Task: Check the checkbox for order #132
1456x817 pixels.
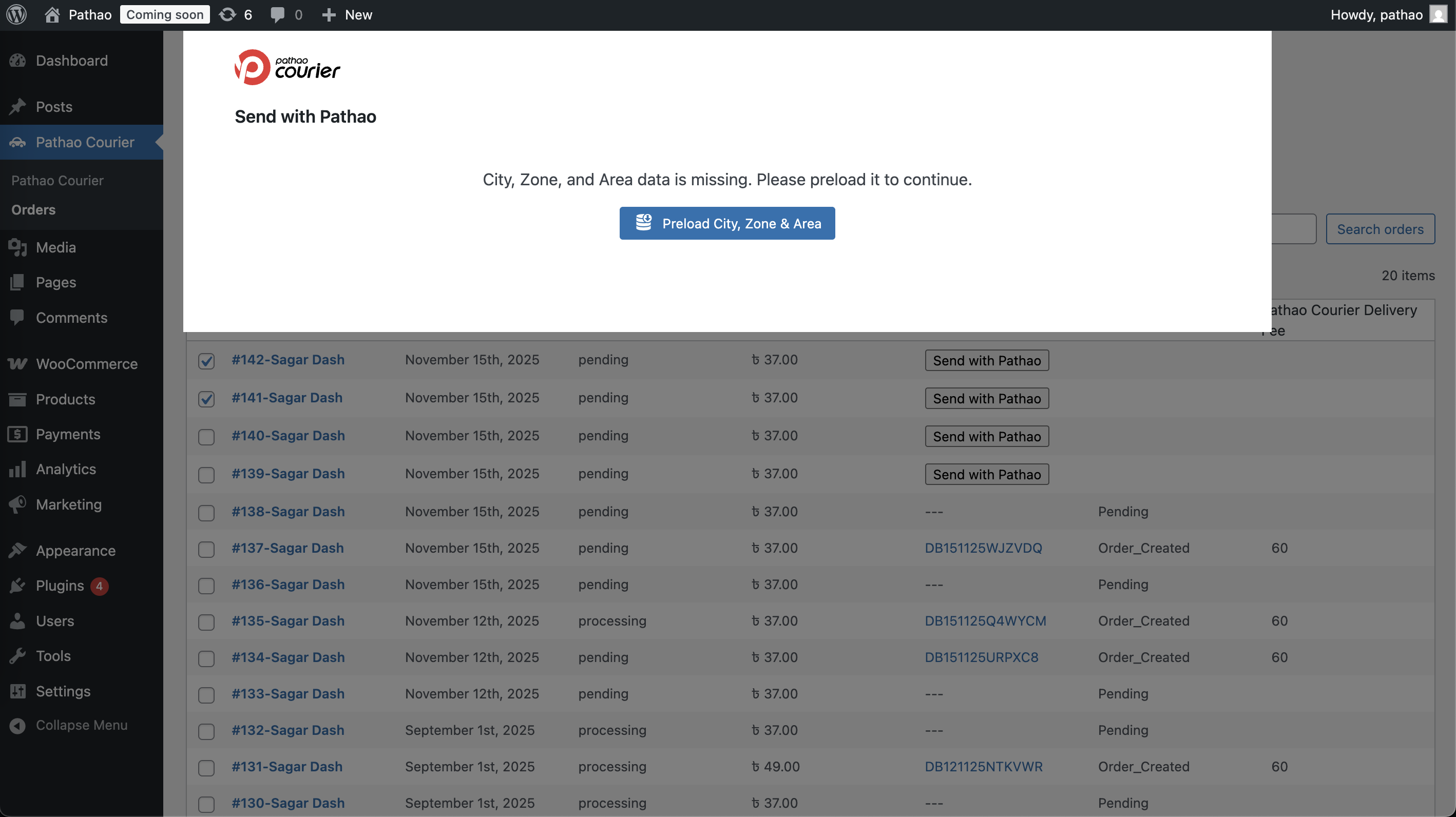Action: coord(206,731)
